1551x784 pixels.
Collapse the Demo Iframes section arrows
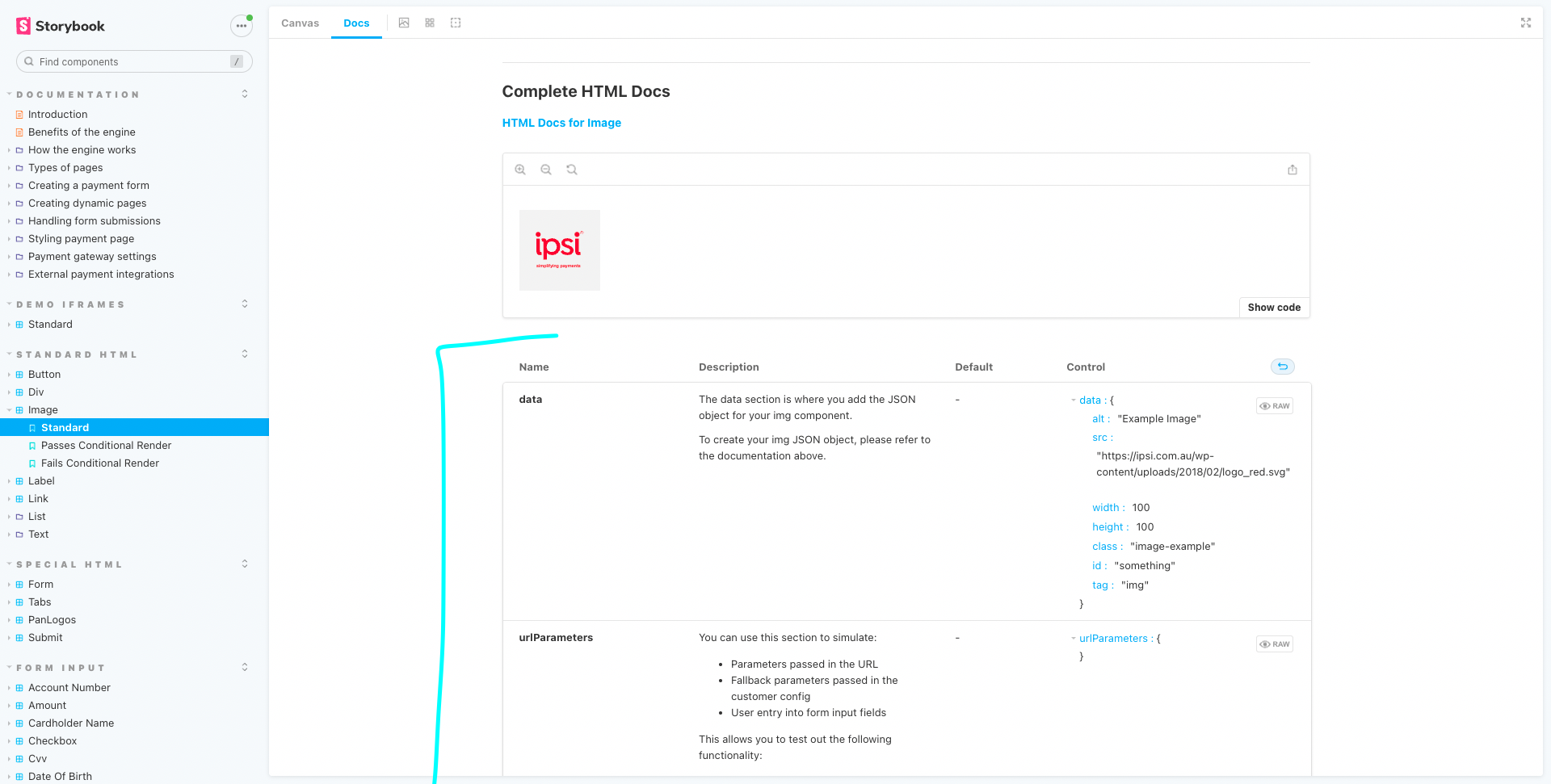pos(245,304)
